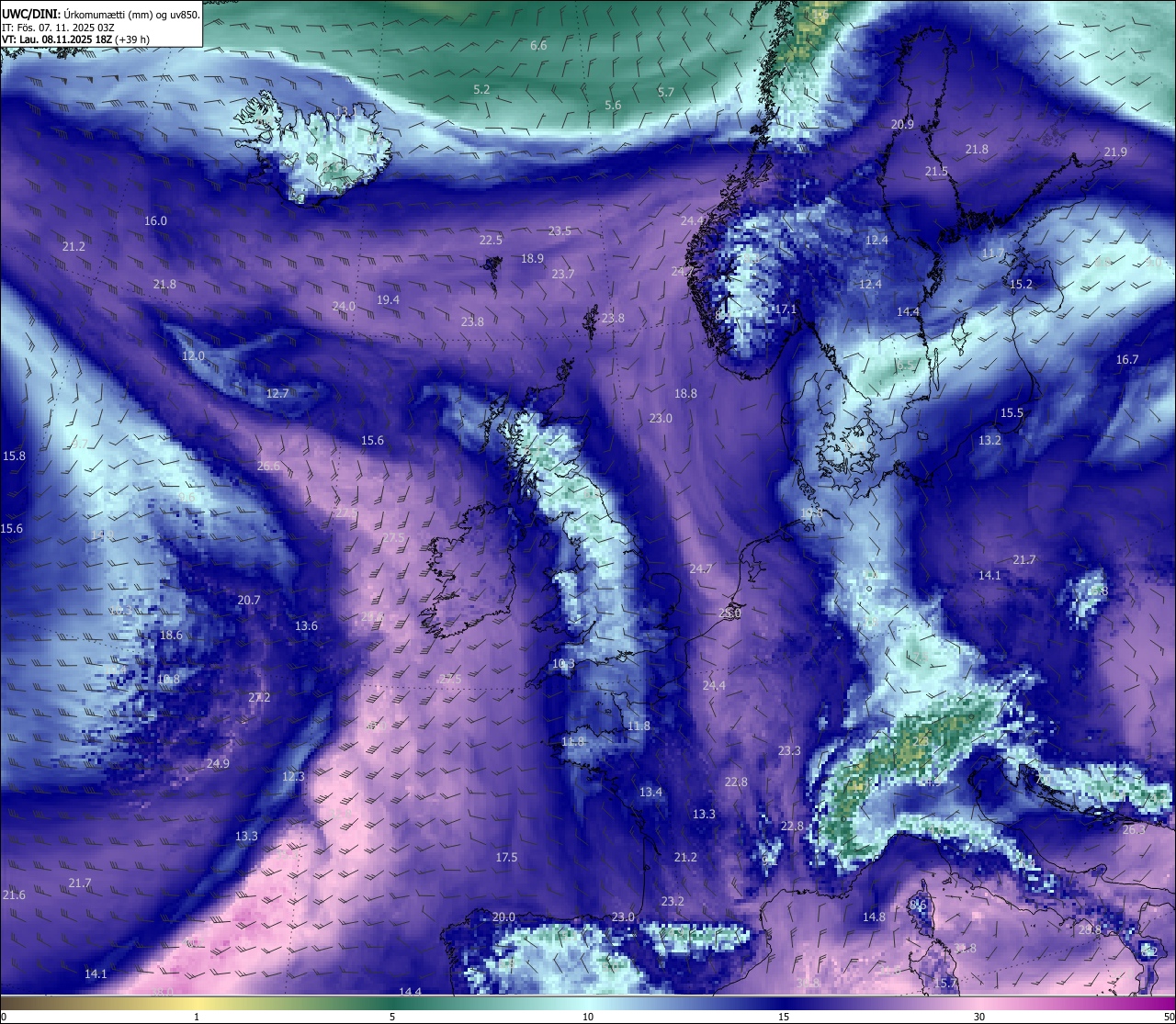The height and width of the screenshot is (1024, 1176).
Task: Select the VT: Lau. 08.11.2025 18Z line
Action: pos(76,39)
